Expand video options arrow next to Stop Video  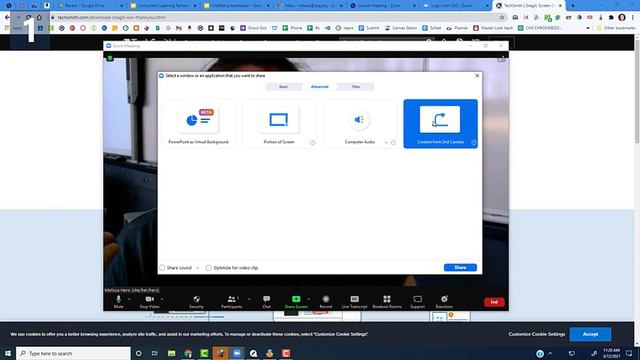coord(162,299)
